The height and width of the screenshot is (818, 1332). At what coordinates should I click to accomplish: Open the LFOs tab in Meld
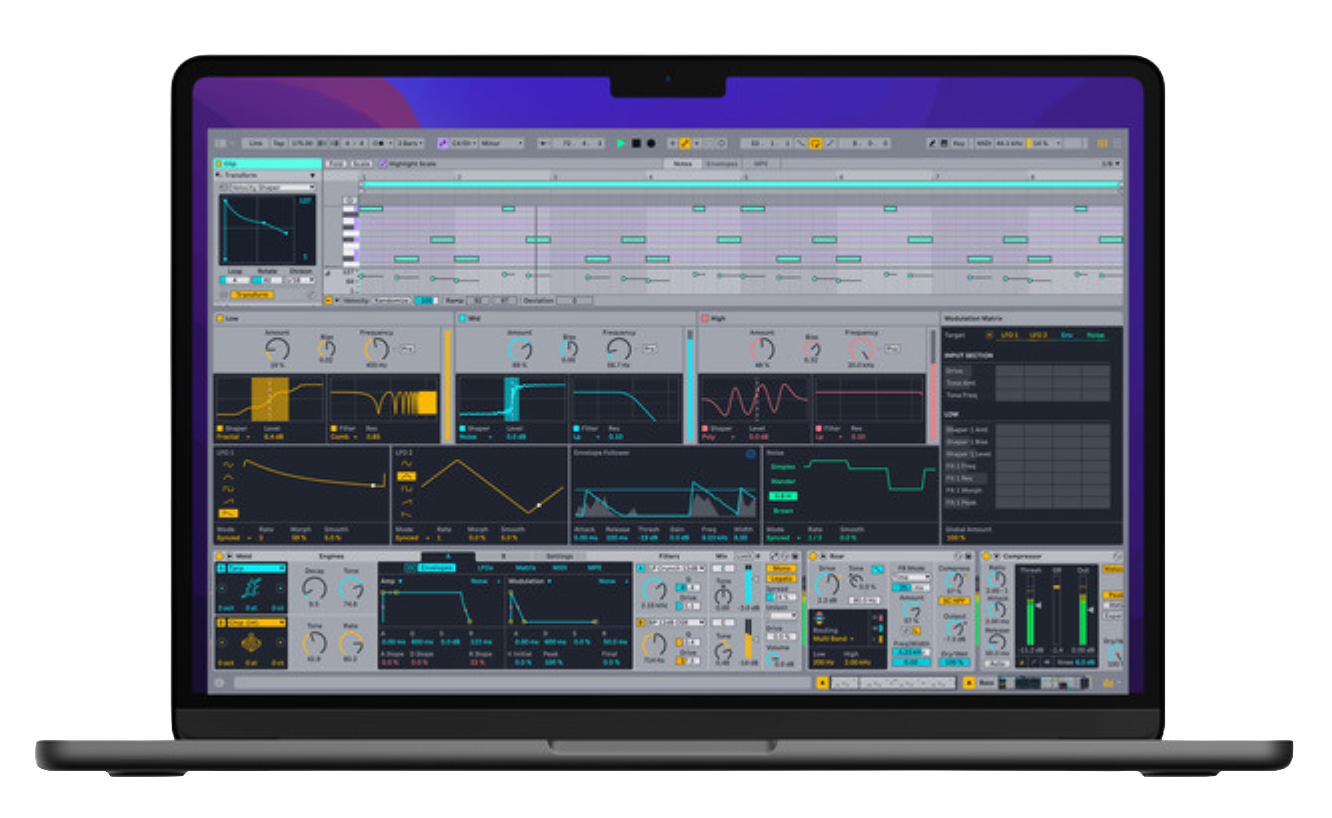point(486,567)
